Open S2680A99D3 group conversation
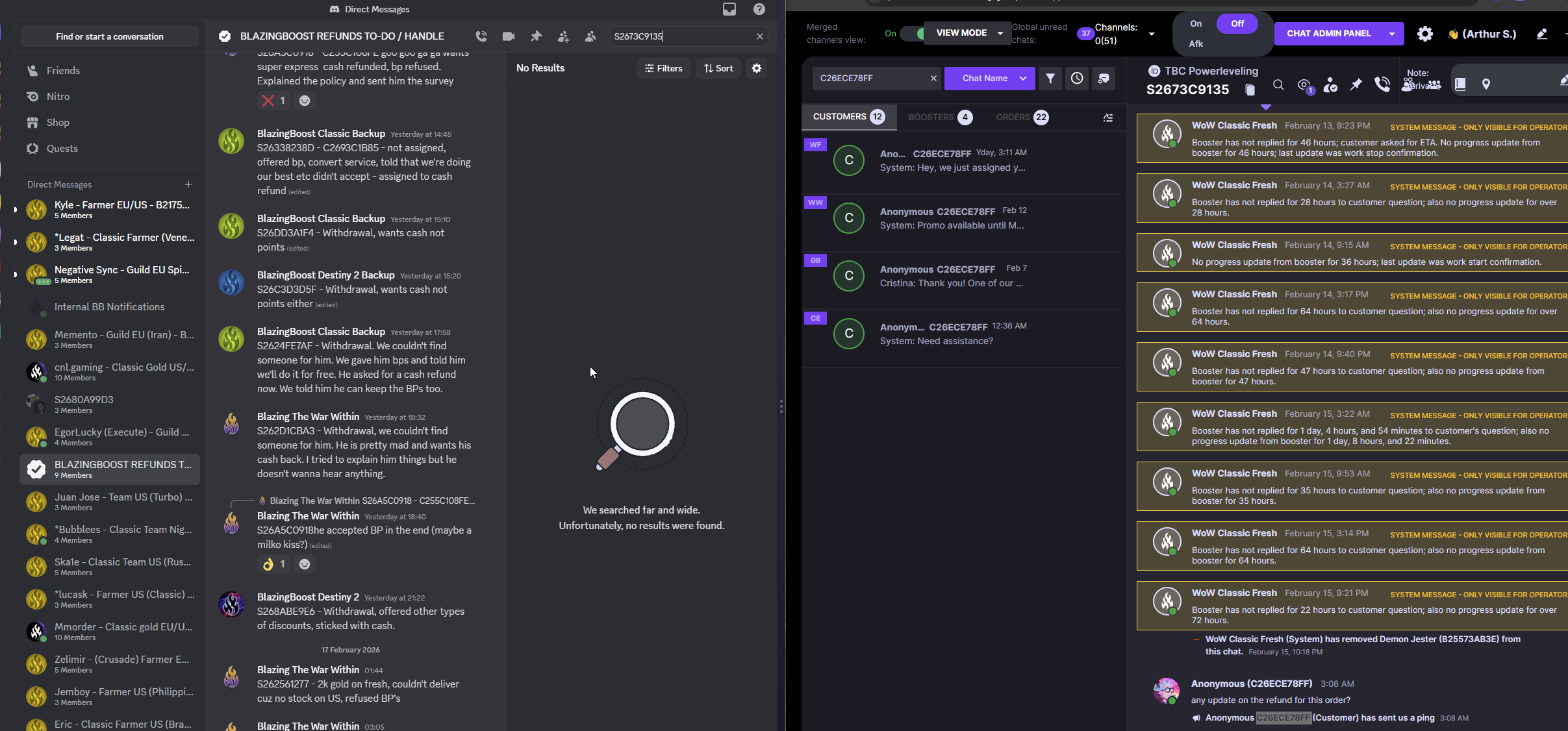The image size is (1568, 731). 110,404
